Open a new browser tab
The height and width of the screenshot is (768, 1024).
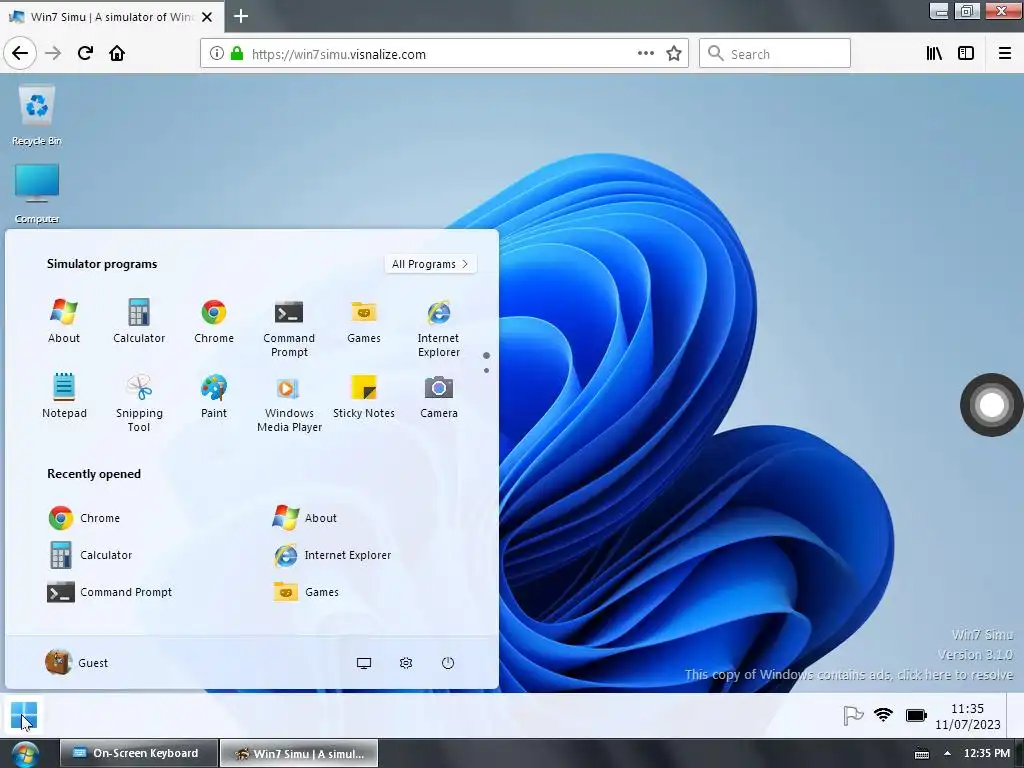241,16
